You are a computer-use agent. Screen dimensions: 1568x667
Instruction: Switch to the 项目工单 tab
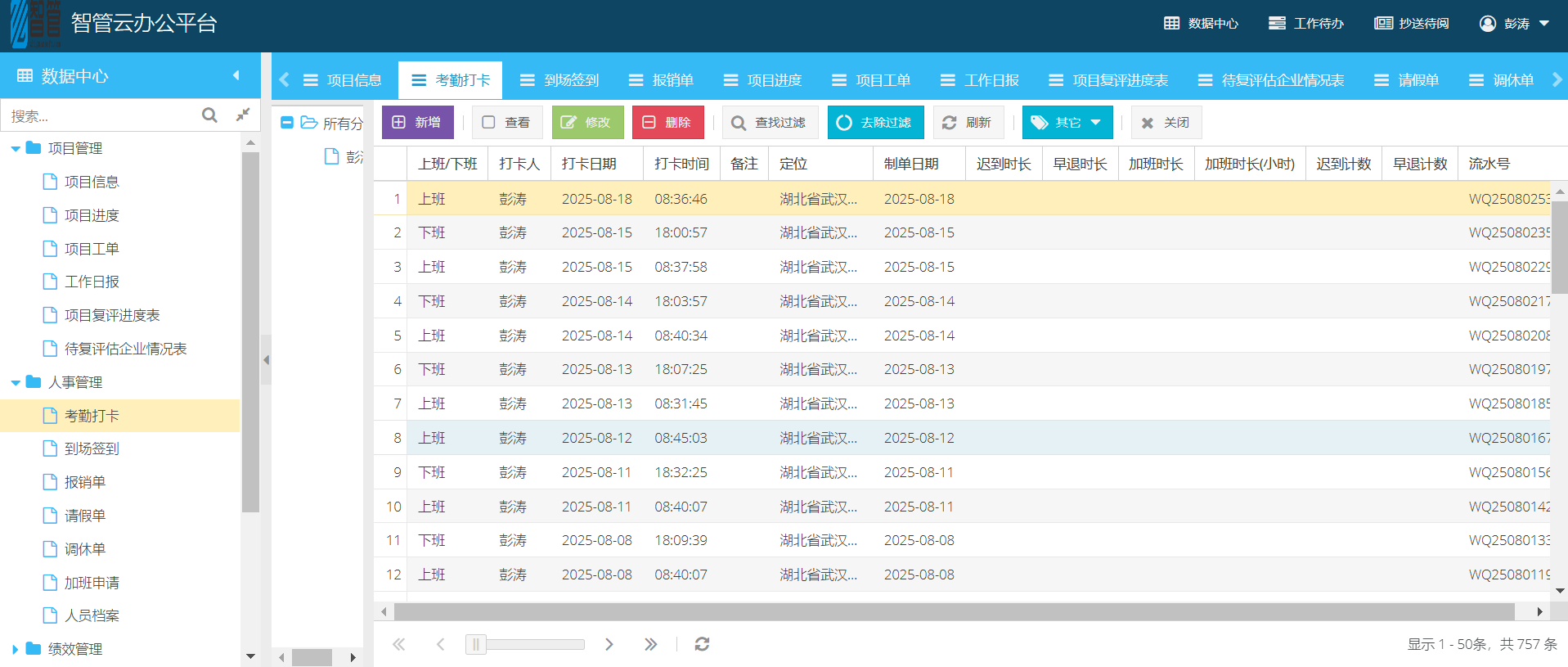(x=871, y=80)
